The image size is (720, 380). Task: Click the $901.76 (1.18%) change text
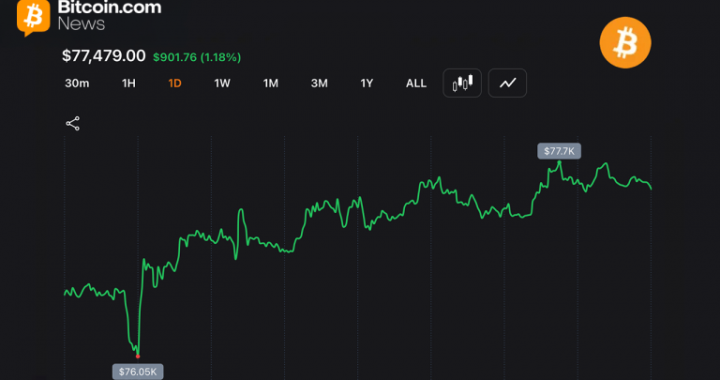tap(197, 57)
